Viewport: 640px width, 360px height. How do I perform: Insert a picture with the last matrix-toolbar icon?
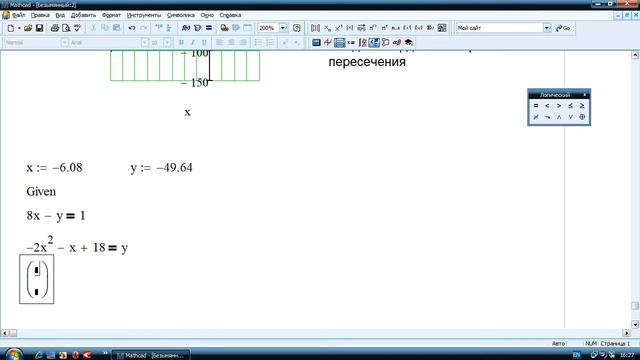(x=442, y=28)
